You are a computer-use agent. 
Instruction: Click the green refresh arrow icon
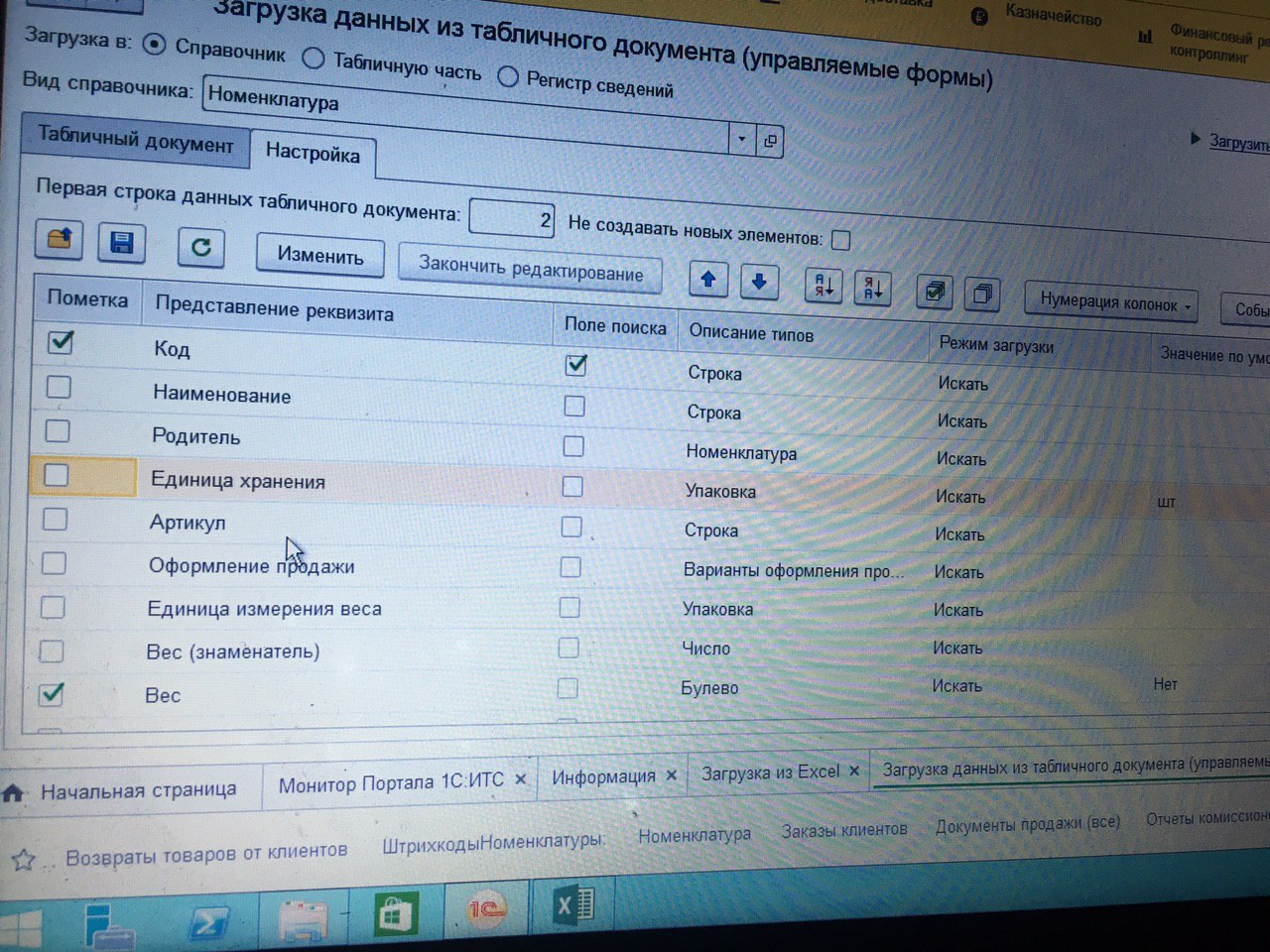pos(200,247)
